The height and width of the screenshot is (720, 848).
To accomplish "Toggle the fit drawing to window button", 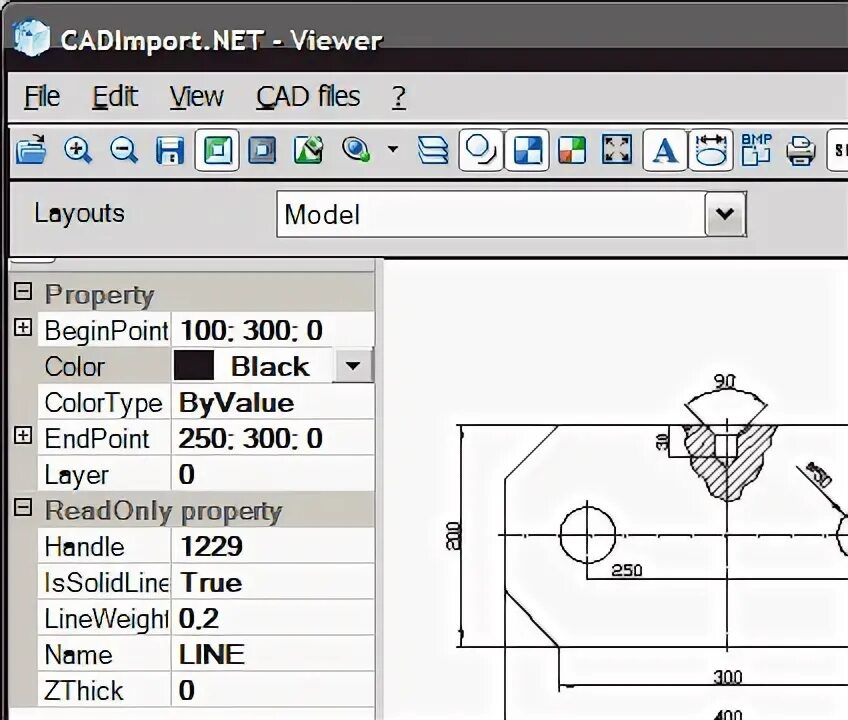I will click(217, 150).
